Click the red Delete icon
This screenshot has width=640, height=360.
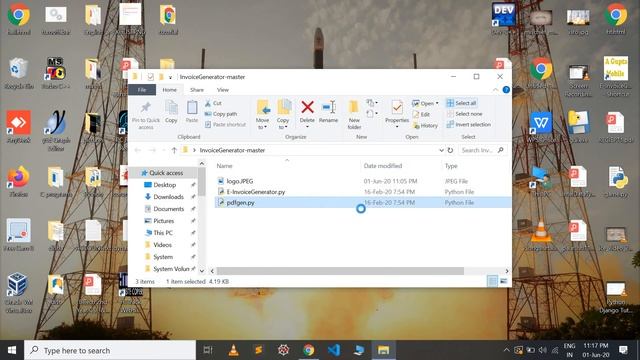pyautogui.click(x=307, y=108)
